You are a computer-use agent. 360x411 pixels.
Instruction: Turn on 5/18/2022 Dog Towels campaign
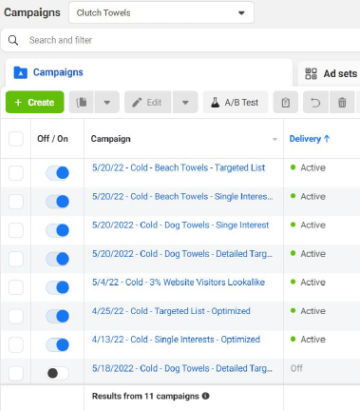[57, 373]
